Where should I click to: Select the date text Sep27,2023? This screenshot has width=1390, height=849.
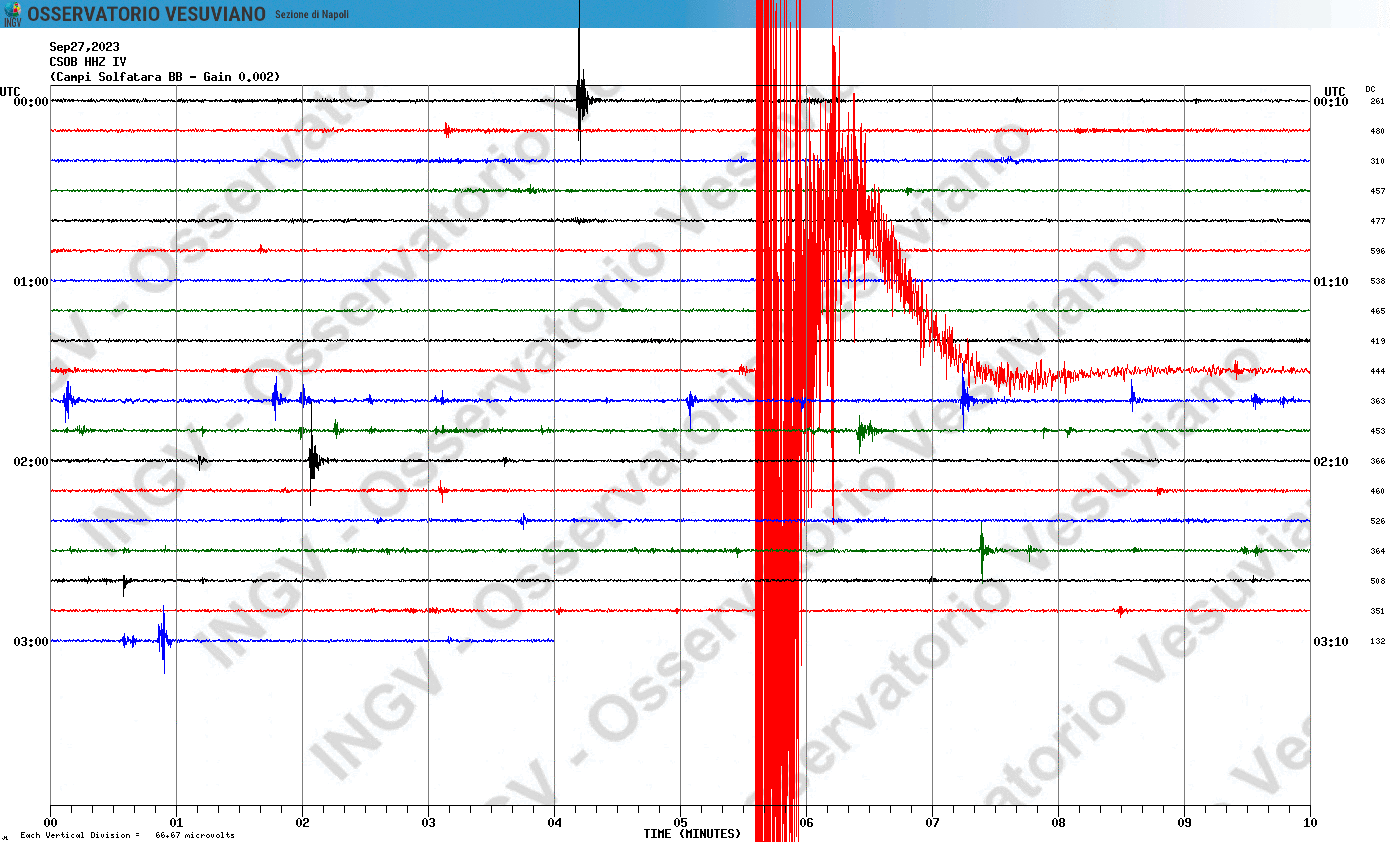[84, 46]
